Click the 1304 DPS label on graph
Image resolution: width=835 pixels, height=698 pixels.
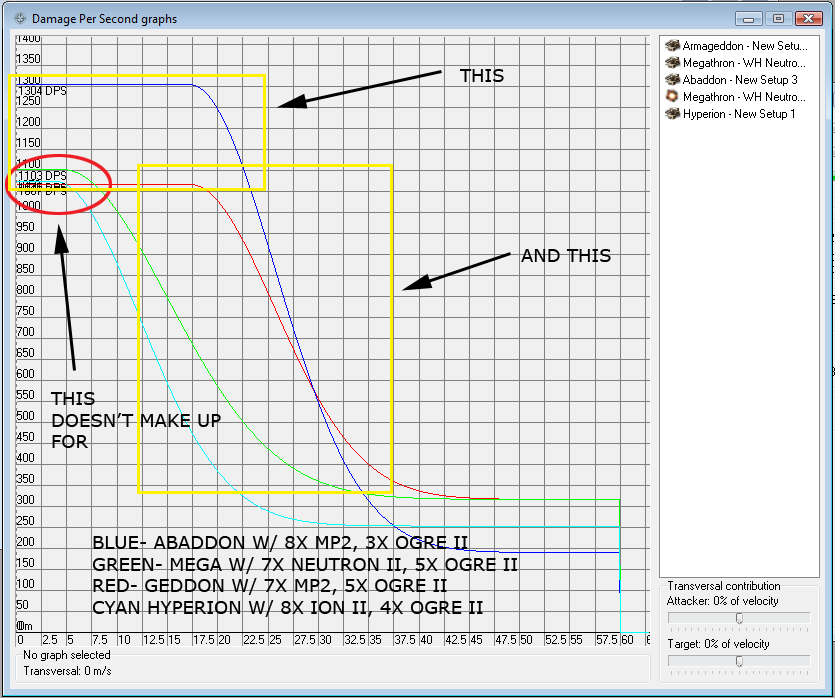point(43,91)
